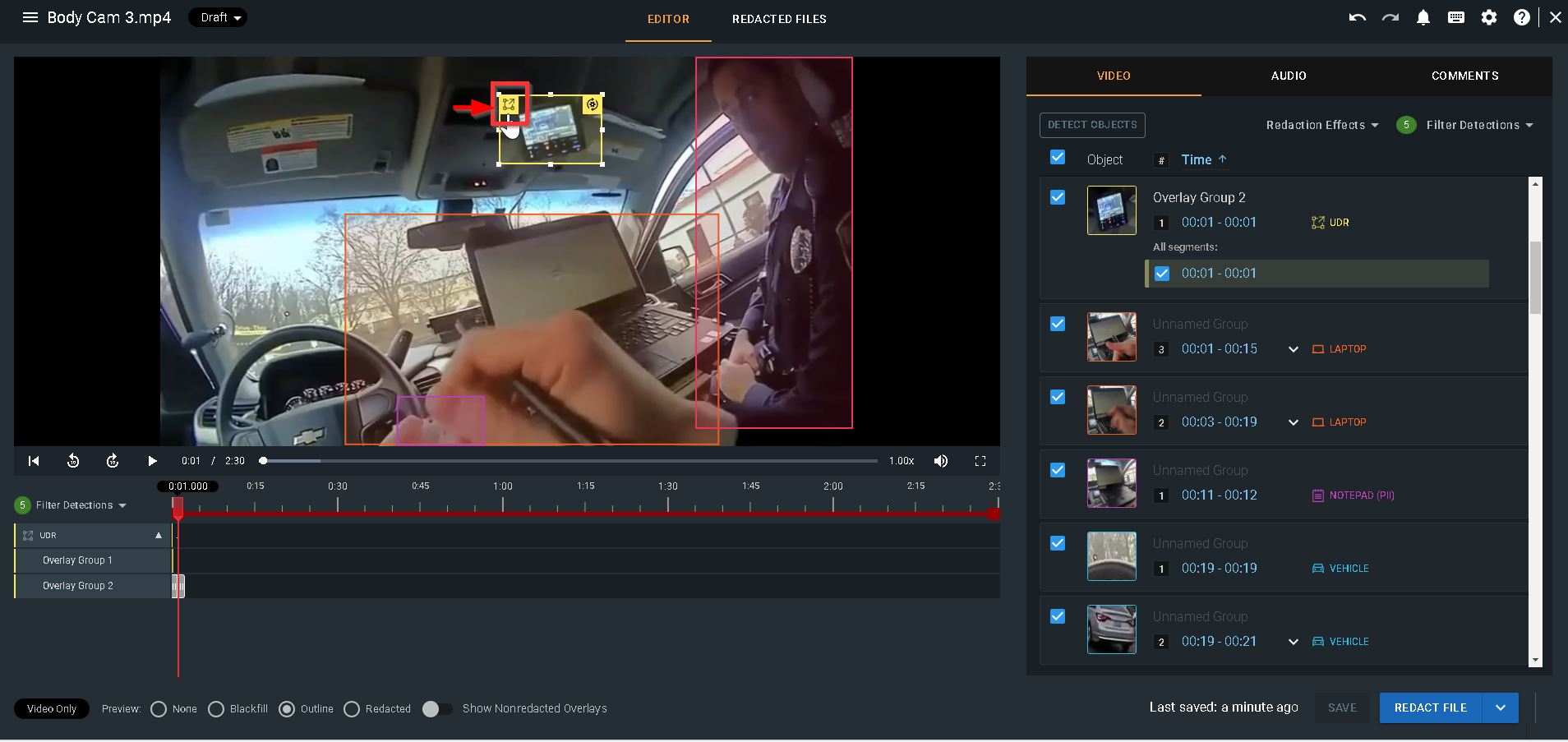Open the Redacted Files tab
1568x742 pixels.
778,19
